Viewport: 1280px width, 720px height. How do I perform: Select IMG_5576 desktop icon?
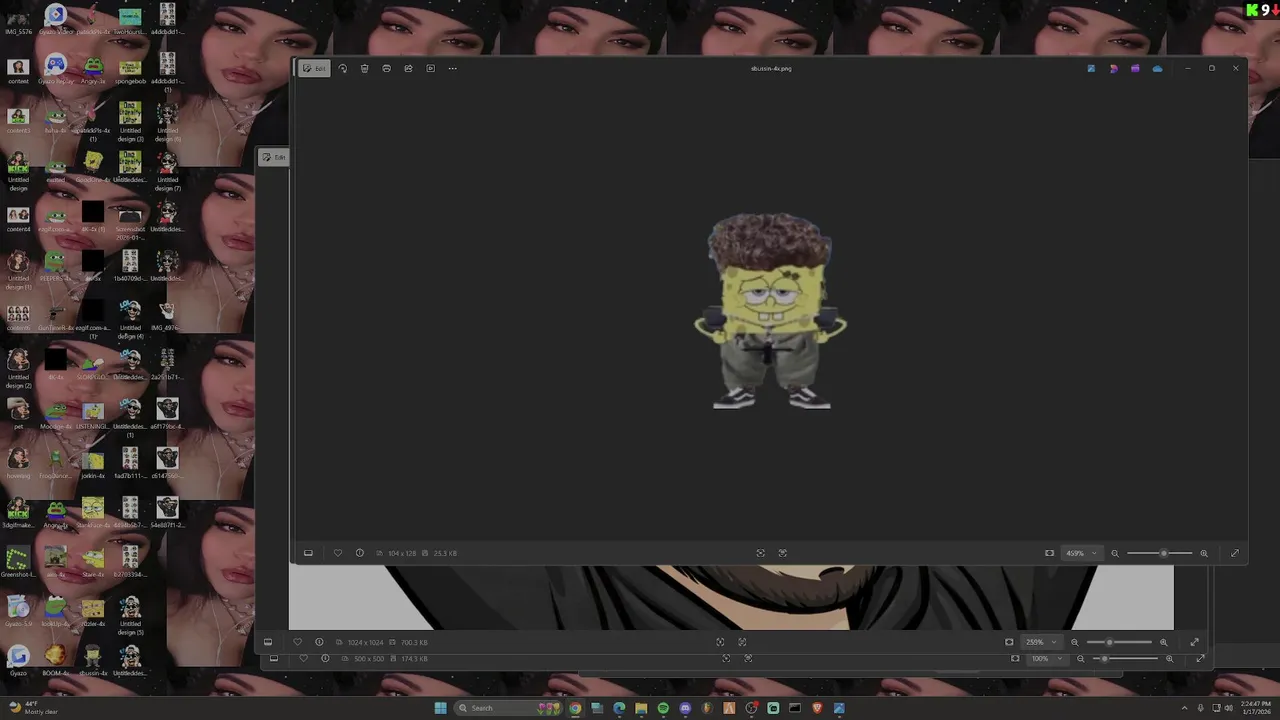(x=18, y=20)
